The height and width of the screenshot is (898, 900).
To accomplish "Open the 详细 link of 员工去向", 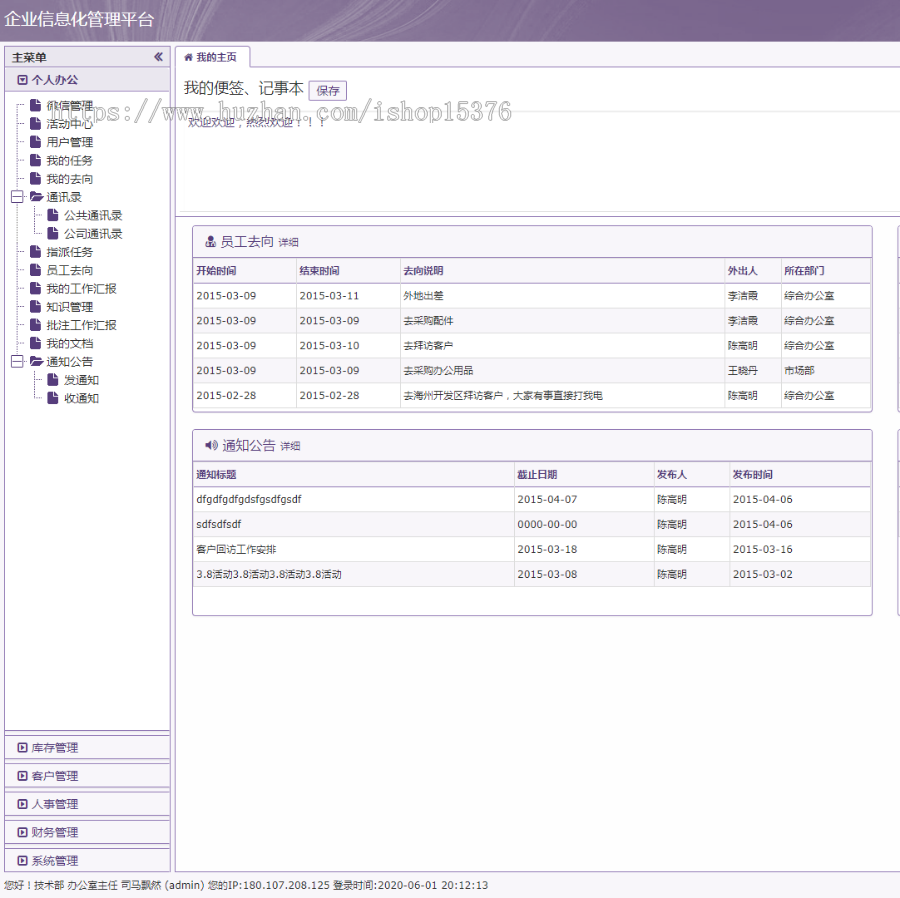I will [288, 241].
